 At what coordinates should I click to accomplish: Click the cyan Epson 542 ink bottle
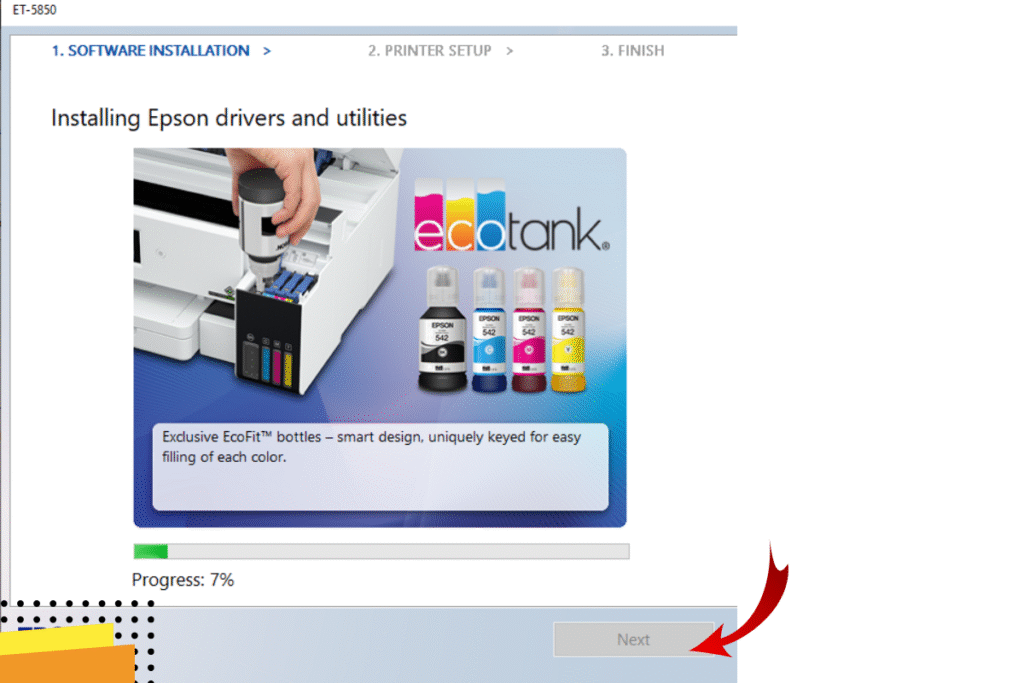pos(488,330)
